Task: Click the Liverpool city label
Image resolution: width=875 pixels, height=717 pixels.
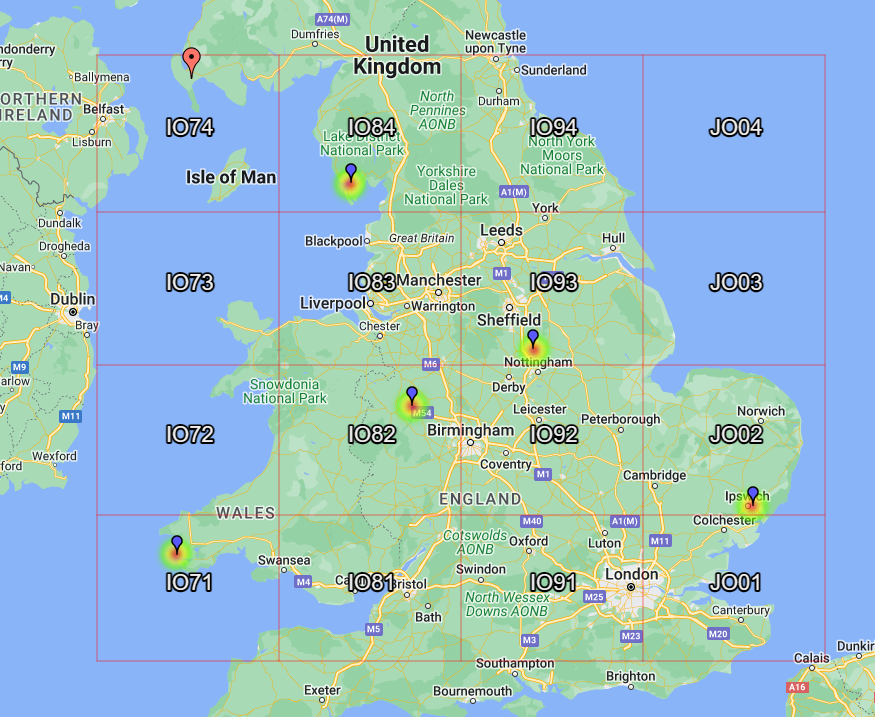Action: pyautogui.click(x=333, y=303)
